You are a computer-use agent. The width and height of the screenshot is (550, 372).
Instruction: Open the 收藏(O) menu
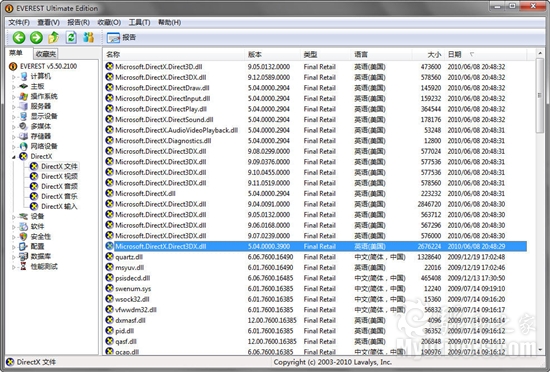(x=109, y=22)
